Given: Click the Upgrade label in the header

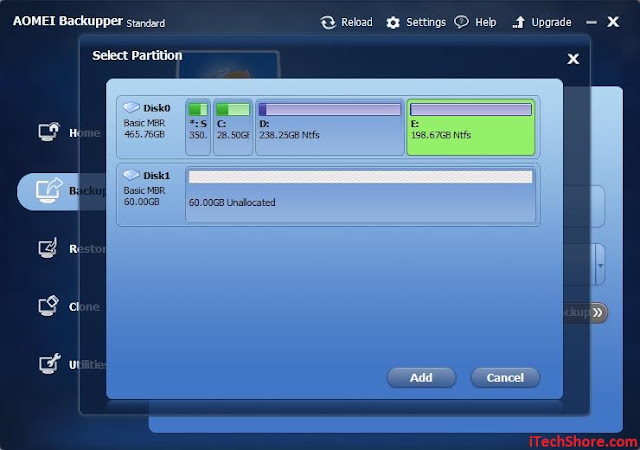Looking at the screenshot, I should click(x=551, y=22).
